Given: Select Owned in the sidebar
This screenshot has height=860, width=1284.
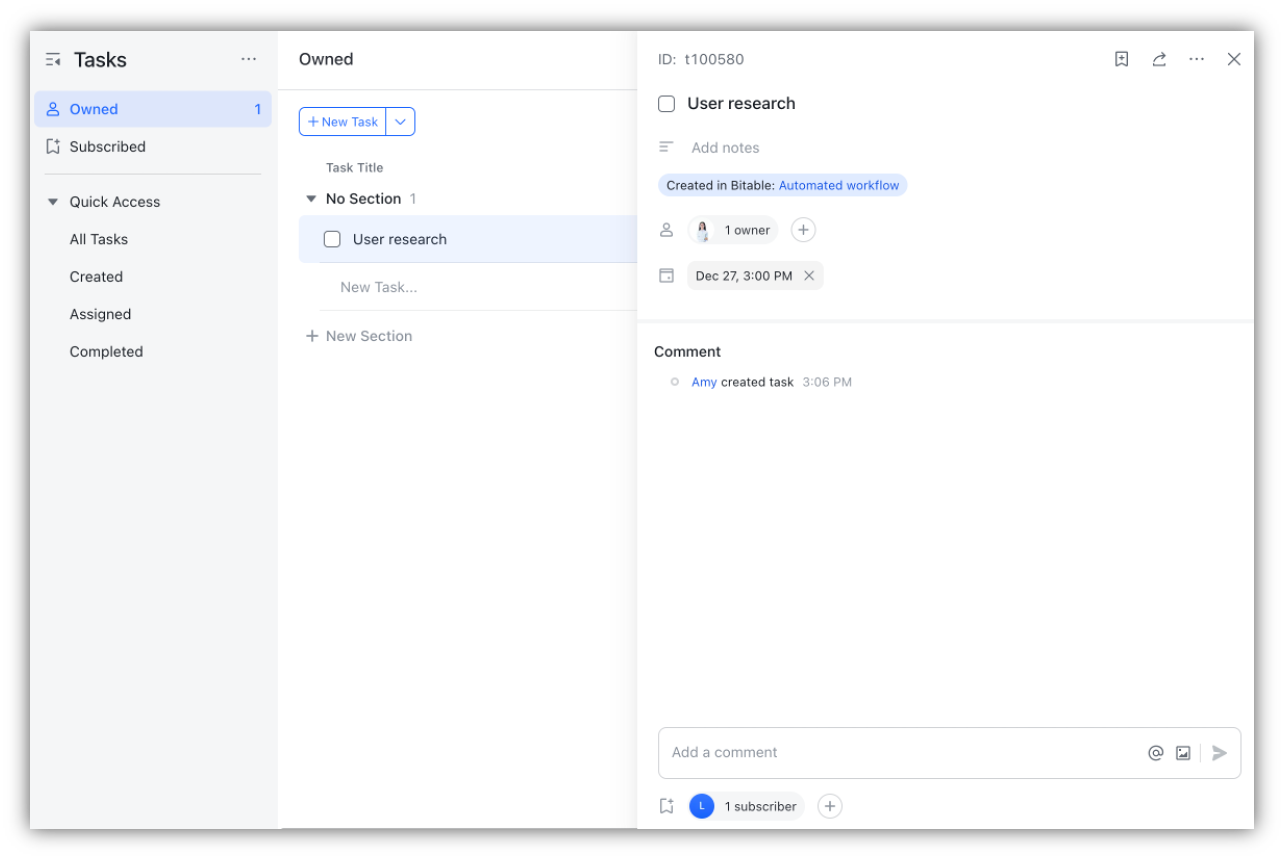Looking at the screenshot, I should click(x=153, y=109).
